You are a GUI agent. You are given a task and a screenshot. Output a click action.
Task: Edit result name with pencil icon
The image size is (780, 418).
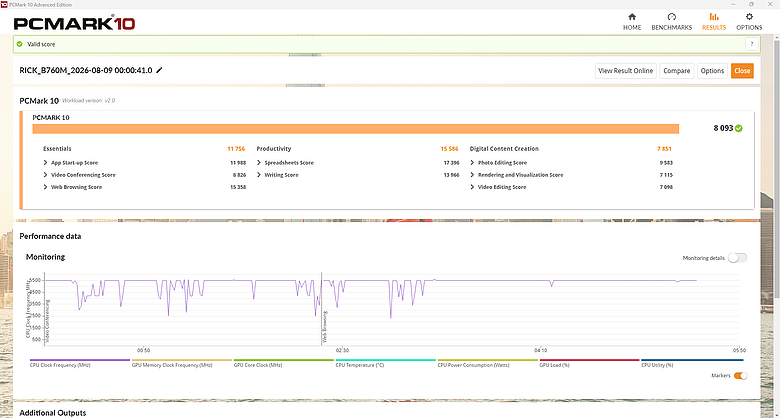(159, 70)
